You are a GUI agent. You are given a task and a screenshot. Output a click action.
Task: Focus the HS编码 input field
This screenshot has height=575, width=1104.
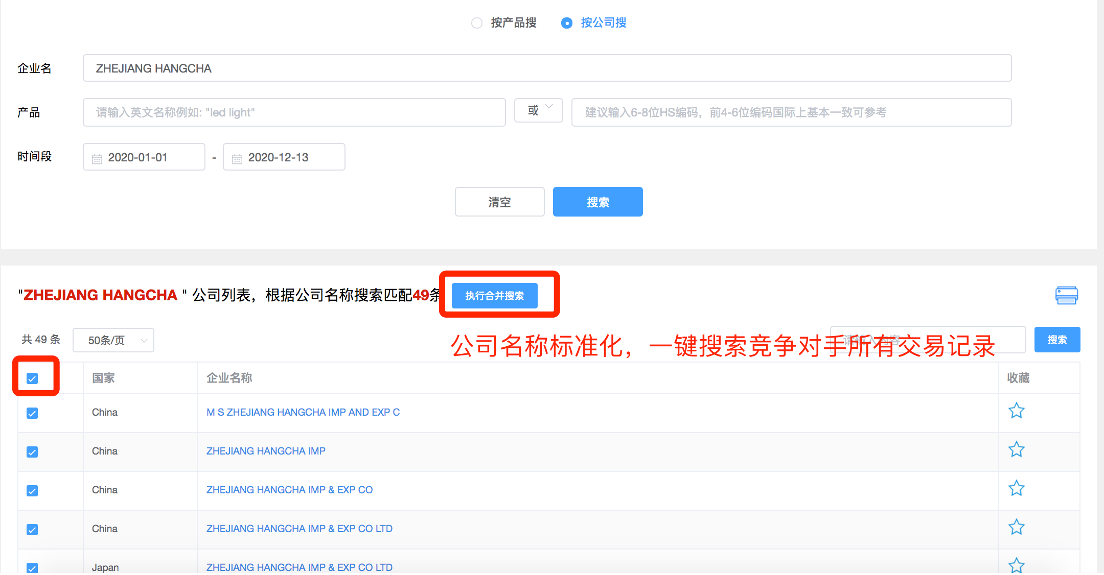click(791, 113)
